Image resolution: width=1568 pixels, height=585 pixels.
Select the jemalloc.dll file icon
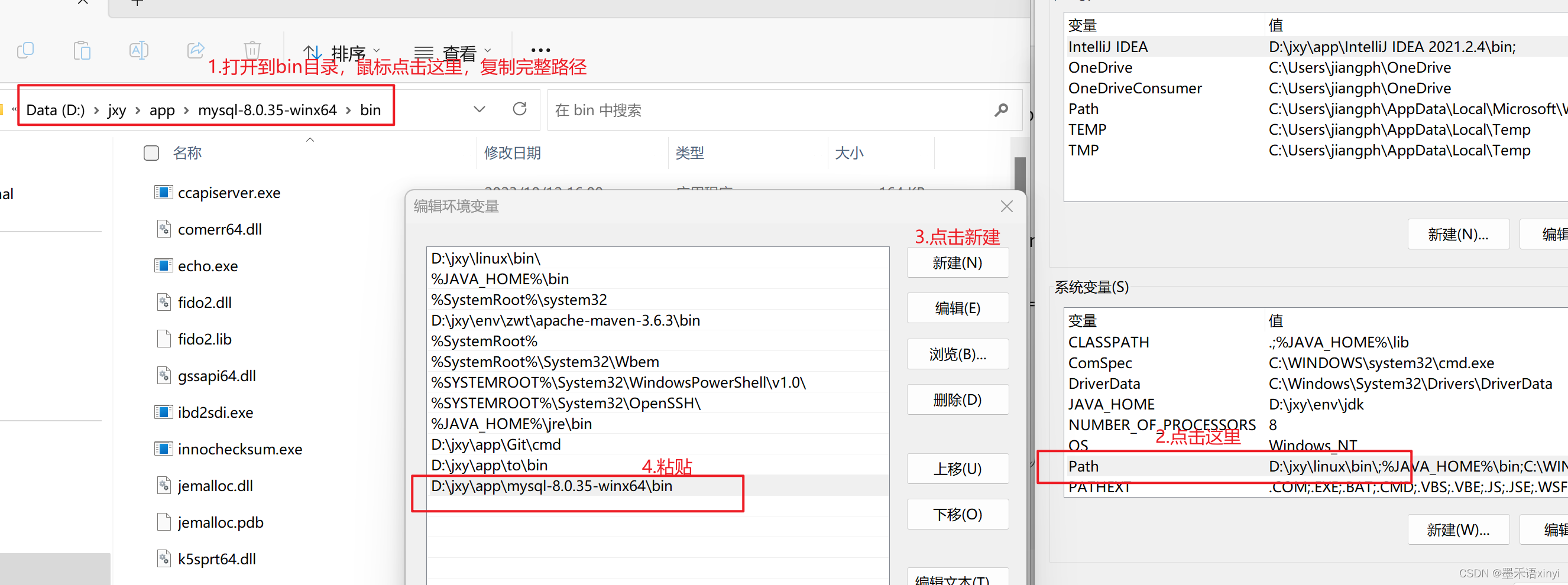coord(163,485)
